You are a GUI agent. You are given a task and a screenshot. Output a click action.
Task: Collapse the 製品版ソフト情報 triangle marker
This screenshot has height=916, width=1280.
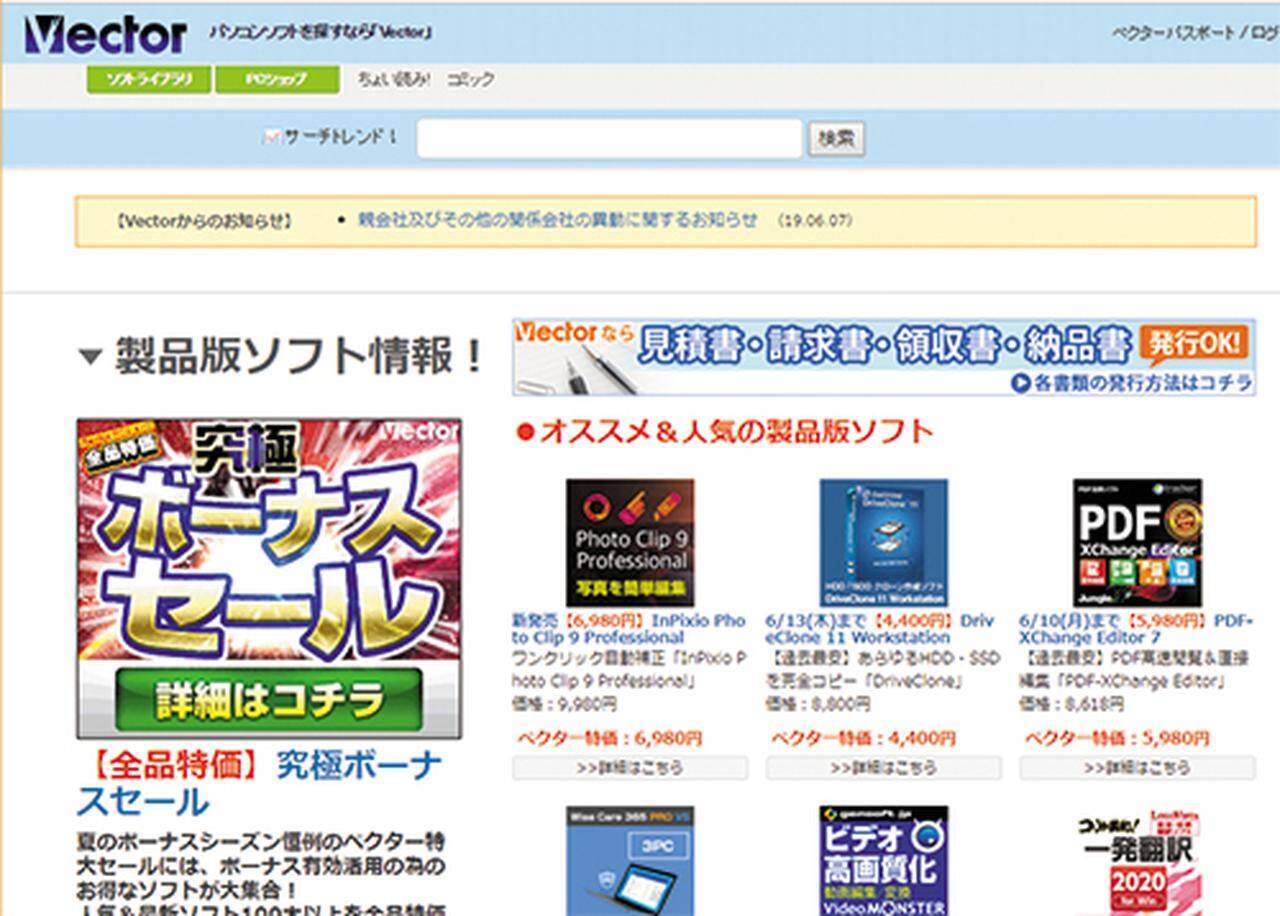point(90,357)
